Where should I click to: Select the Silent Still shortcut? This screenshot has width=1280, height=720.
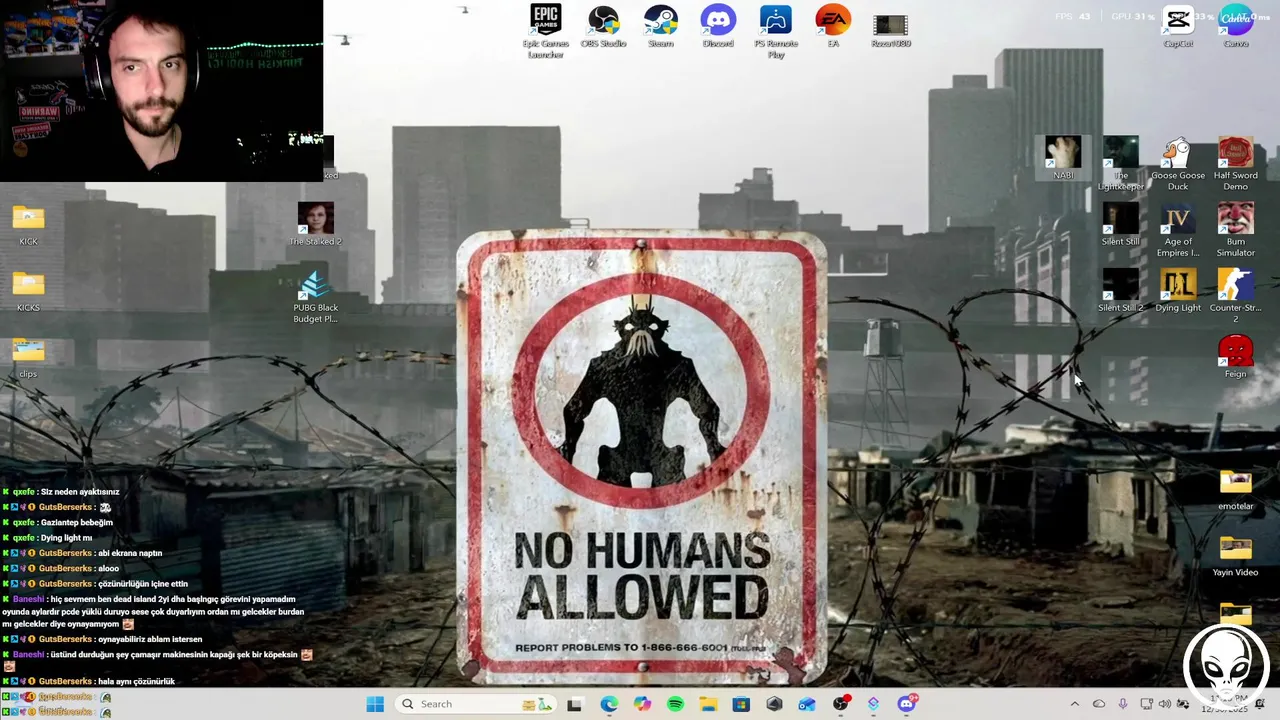pos(1120,225)
